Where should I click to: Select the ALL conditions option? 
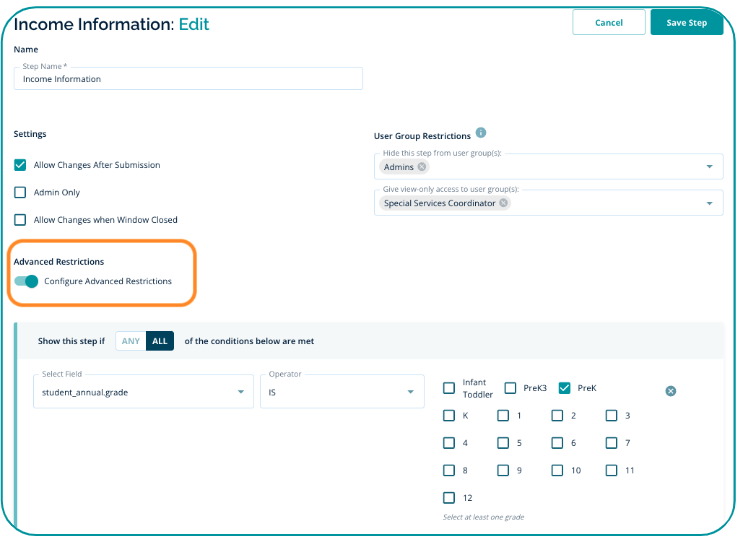[x=159, y=341]
